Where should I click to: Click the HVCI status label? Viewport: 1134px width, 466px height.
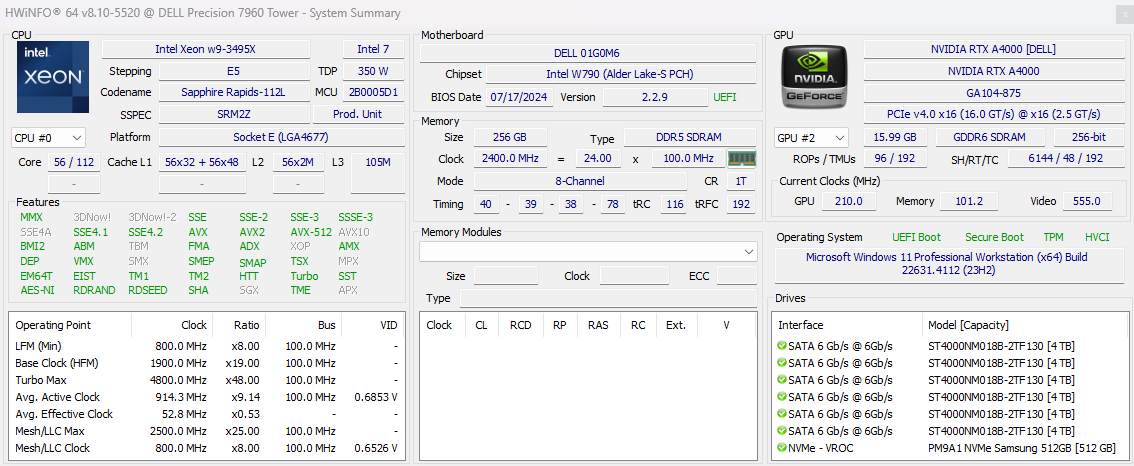click(x=1097, y=237)
